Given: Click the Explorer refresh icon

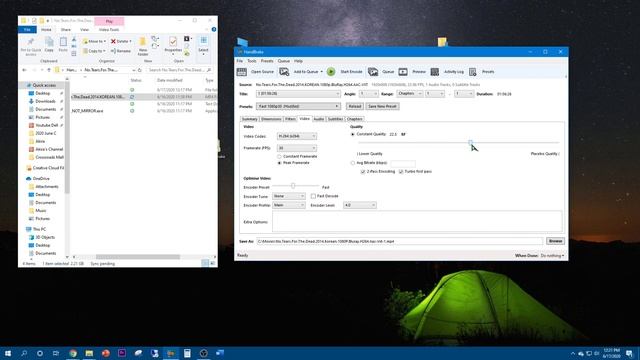Looking at the screenshot, I should 140,70.
